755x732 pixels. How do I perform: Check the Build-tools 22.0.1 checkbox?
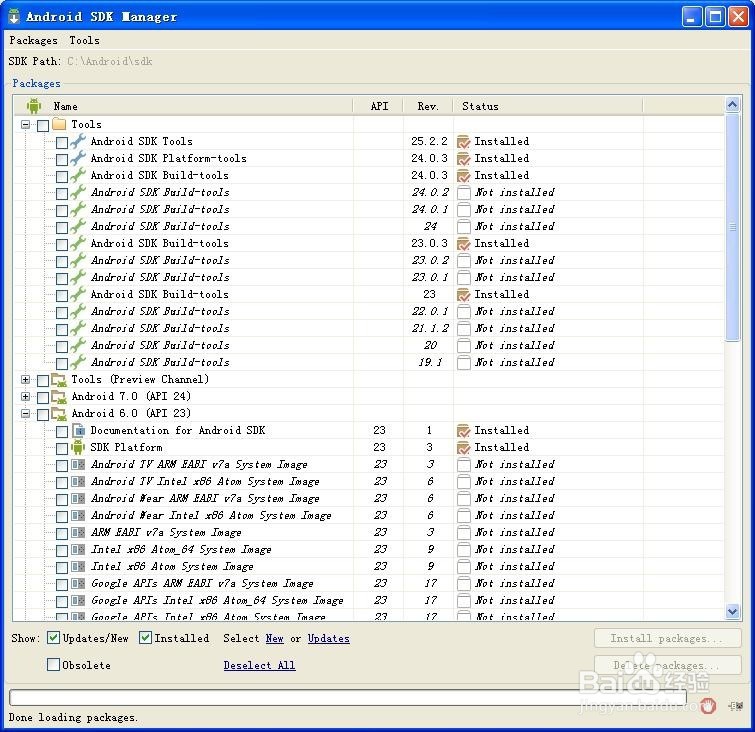pos(62,313)
